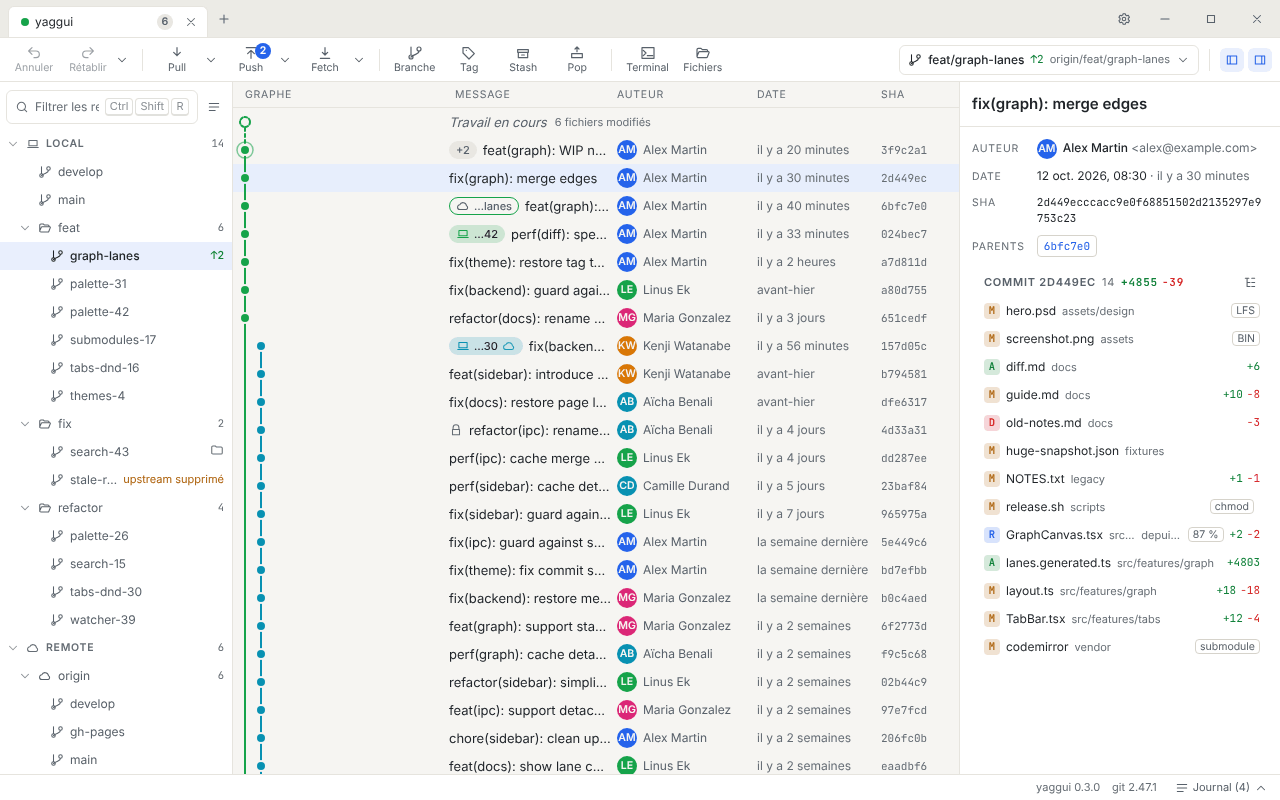This screenshot has width=1280, height=800.
Task: Pop the stash using Pop icon
Action: (577, 59)
